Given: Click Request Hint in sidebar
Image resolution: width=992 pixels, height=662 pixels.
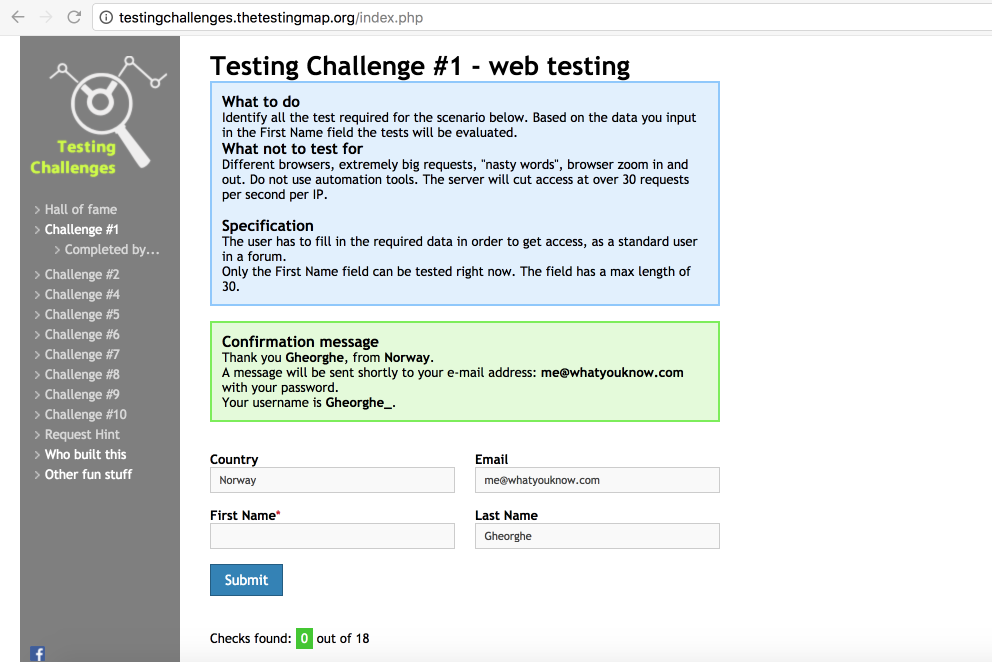Looking at the screenshot, I should tap(82, 434).
